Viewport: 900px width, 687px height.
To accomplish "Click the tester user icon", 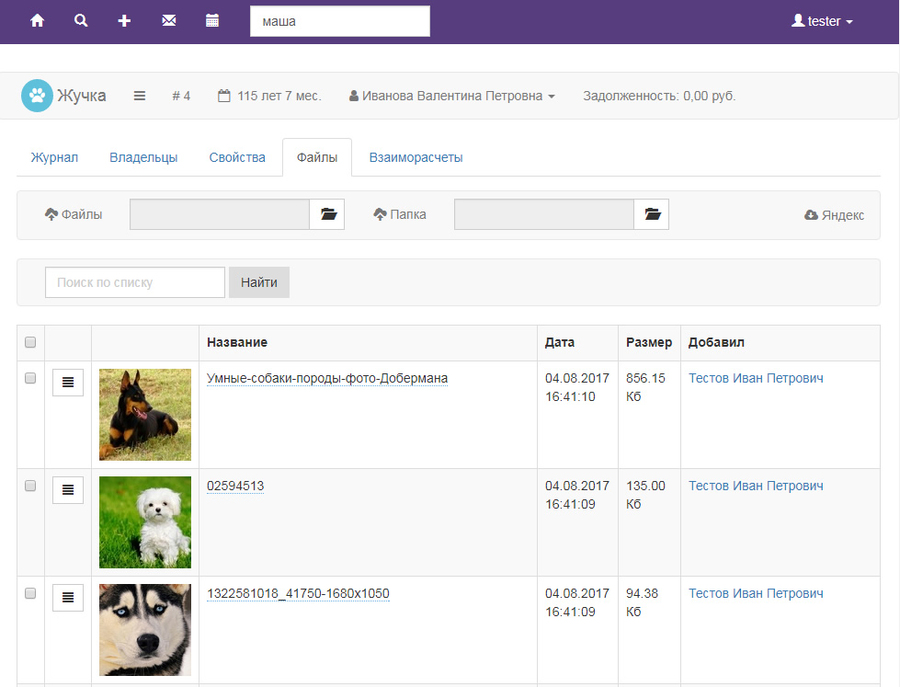I will [x=798, y=21].
